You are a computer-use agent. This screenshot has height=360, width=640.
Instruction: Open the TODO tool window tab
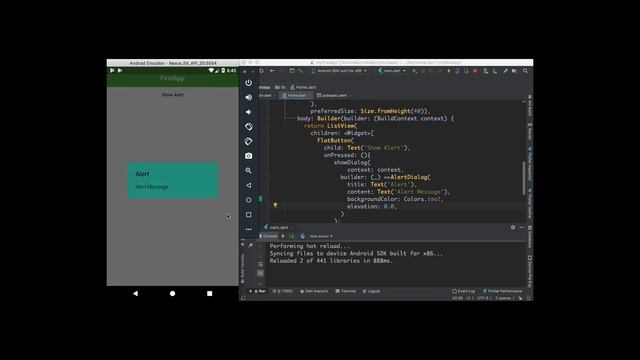tap(283, 291)
